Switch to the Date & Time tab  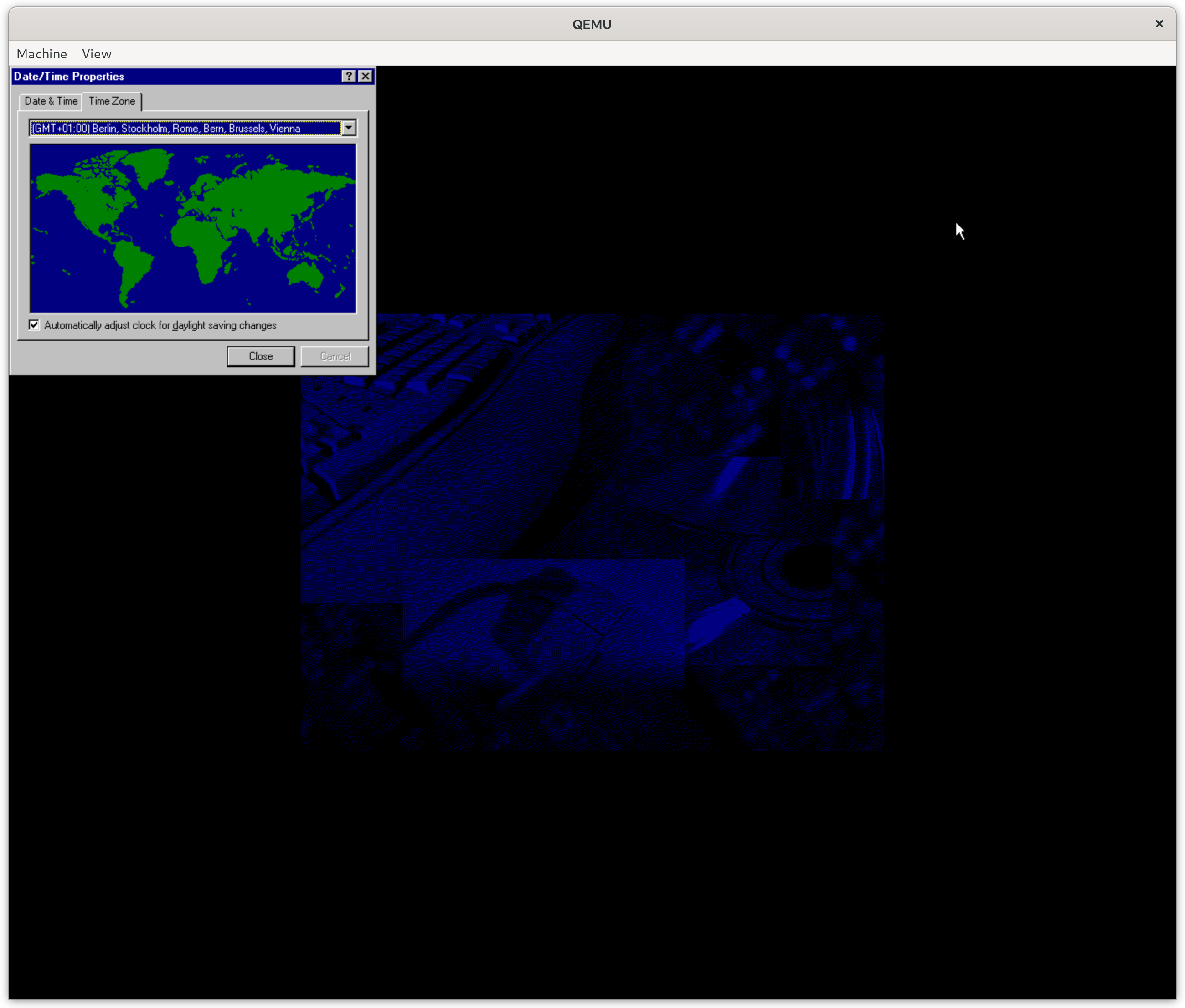click(x=51, y=101)
